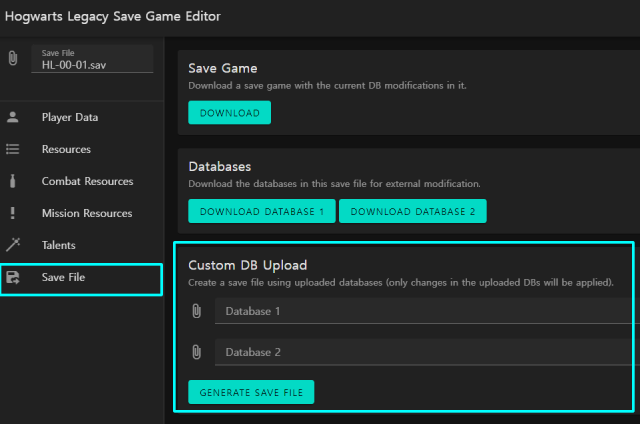Click Download Database 1 button

click(x=262, y=211)
